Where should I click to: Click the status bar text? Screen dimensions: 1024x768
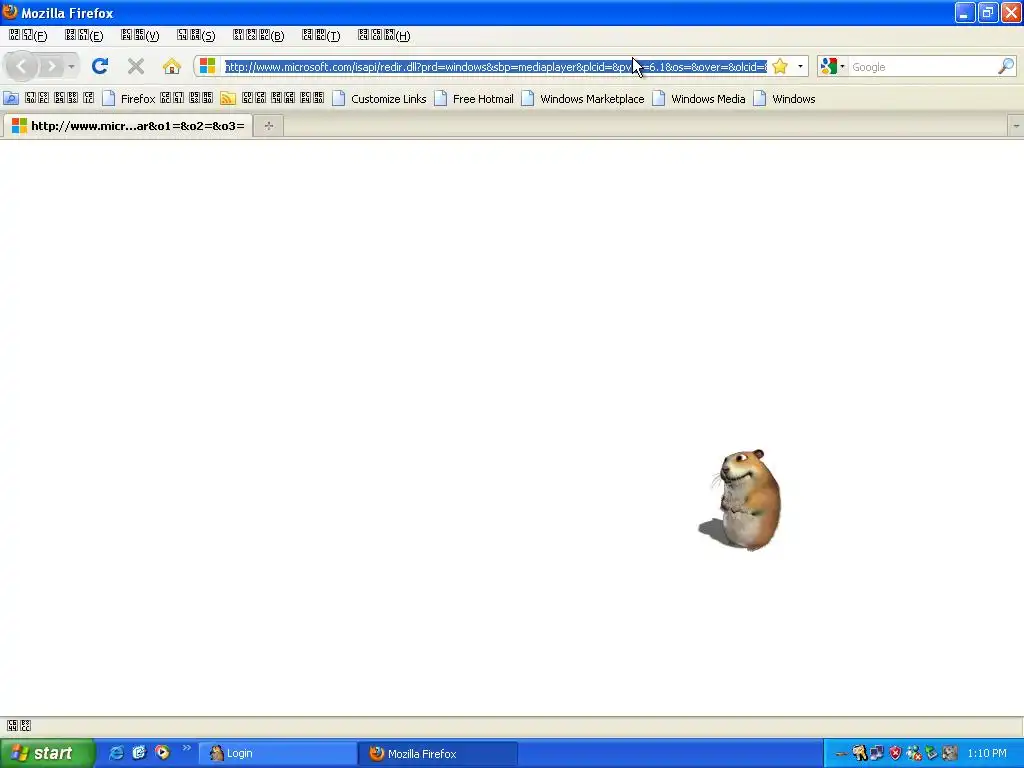19,726
